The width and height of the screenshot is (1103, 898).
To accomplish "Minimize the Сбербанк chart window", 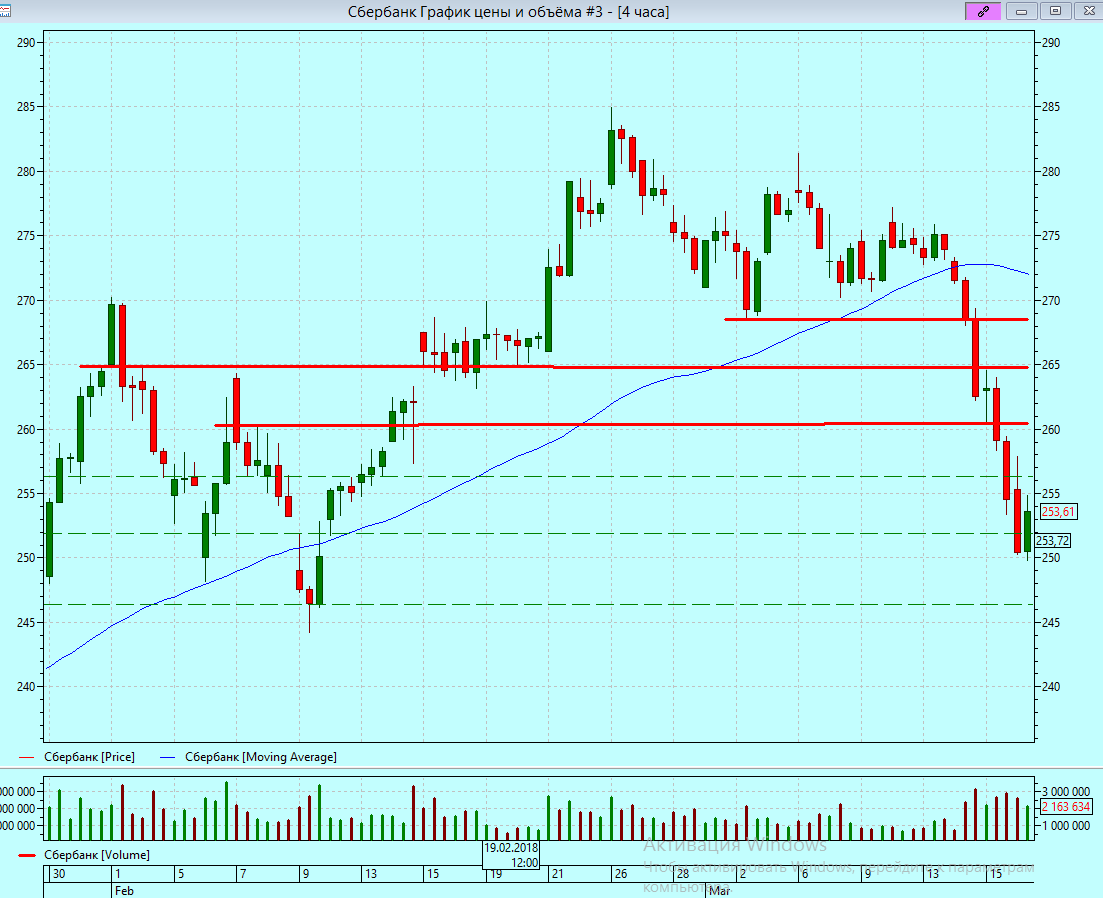I will (x=1022, y=11).
